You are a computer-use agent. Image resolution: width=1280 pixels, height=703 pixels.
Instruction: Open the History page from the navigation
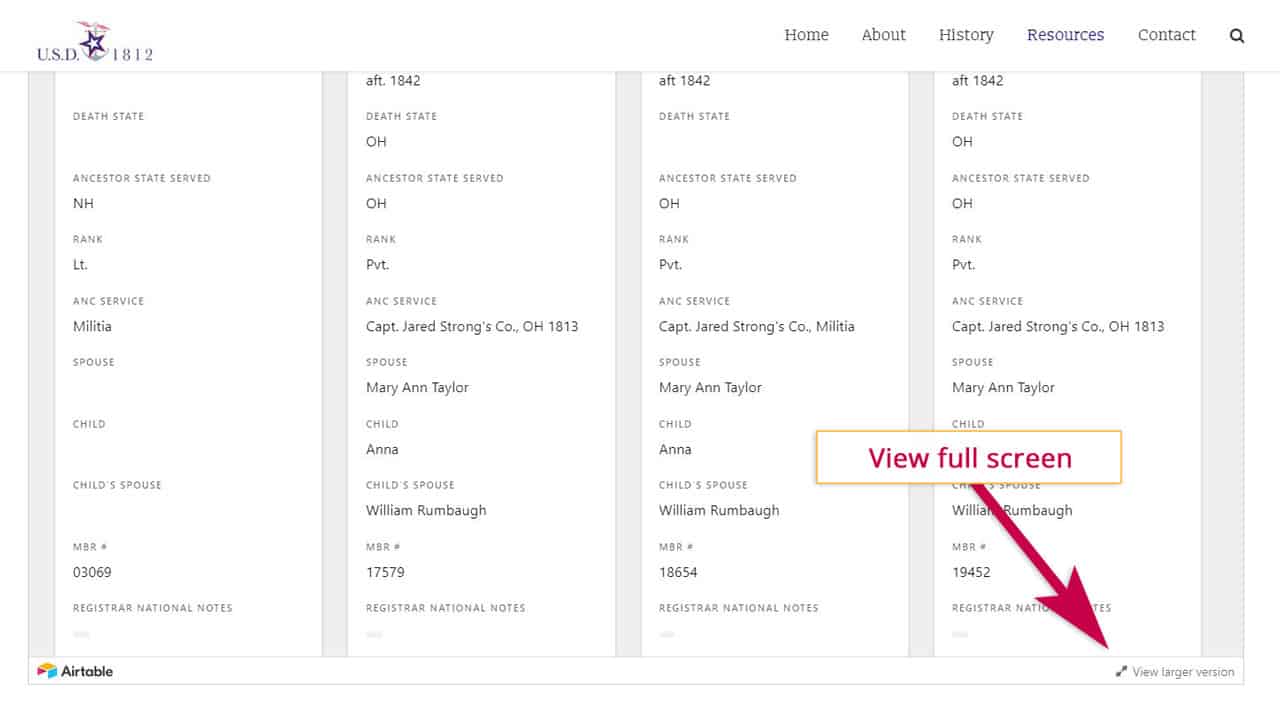965,35
